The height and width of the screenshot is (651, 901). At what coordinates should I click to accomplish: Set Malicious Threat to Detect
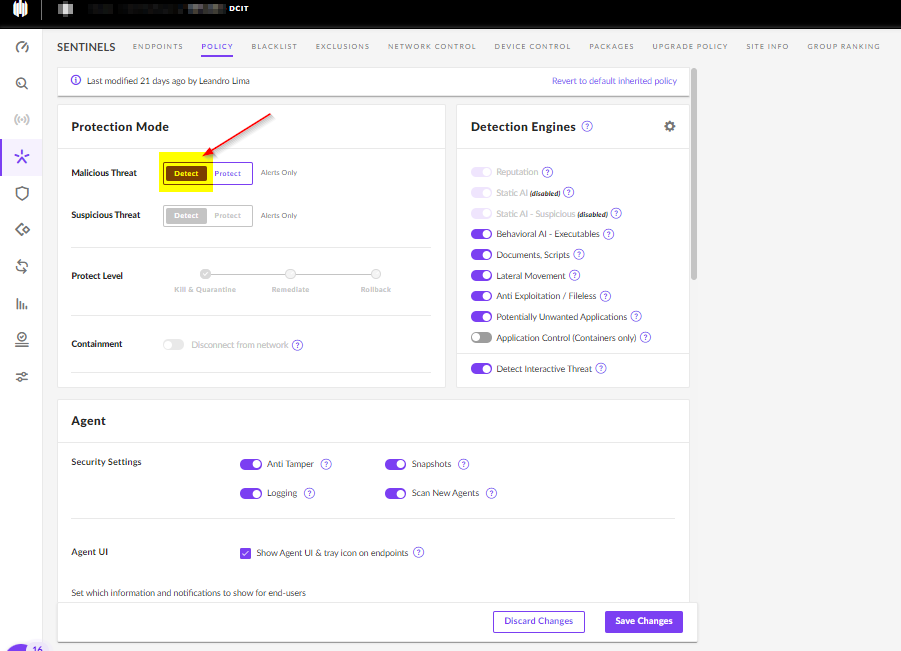point(186,174)
